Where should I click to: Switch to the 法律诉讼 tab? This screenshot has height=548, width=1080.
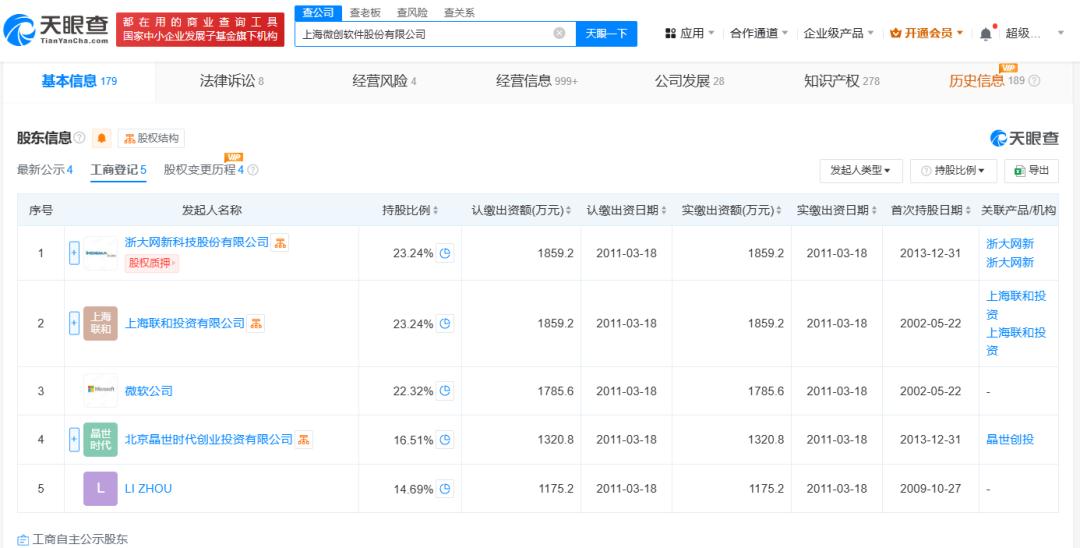coord(232,81)
